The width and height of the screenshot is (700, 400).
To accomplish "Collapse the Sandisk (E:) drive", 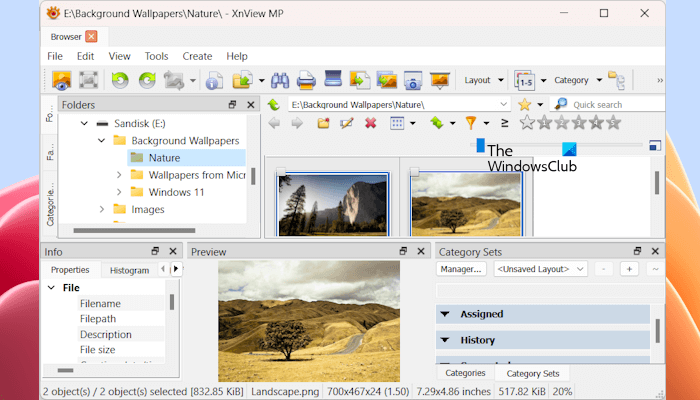I will (x=84, y=123).
